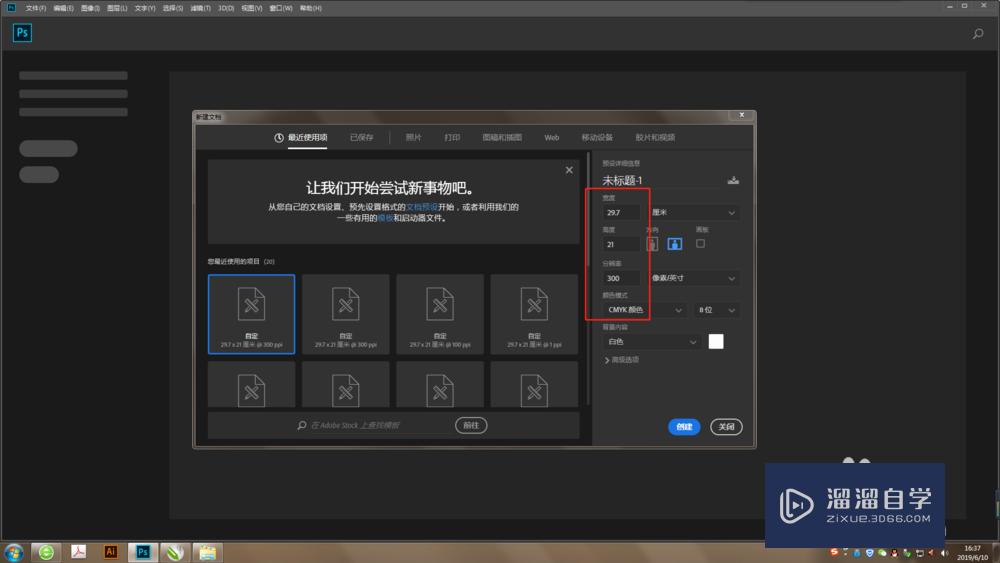
Task: Open the resolution unit 像素/英寸 dropdown
Action: [x=695, y=278]
